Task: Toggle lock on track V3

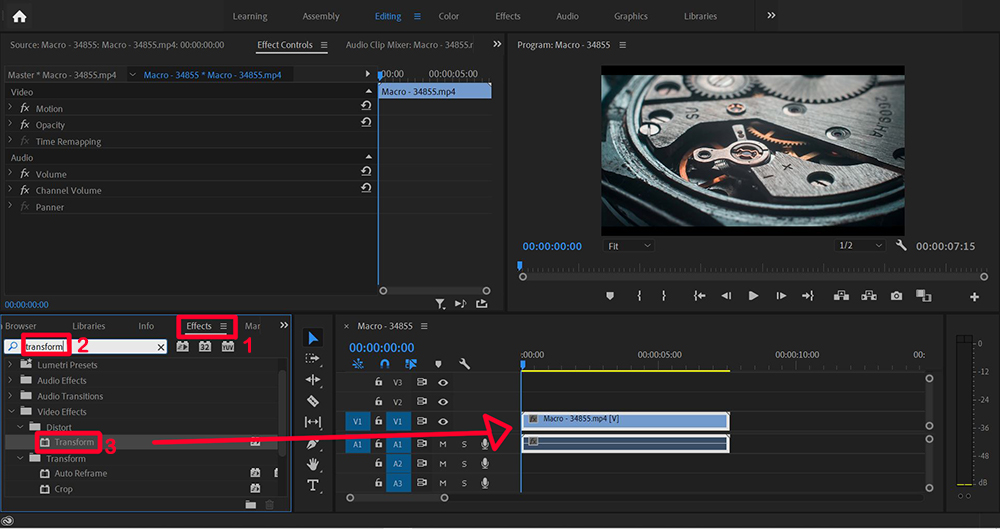Action: tap(378, 382)
